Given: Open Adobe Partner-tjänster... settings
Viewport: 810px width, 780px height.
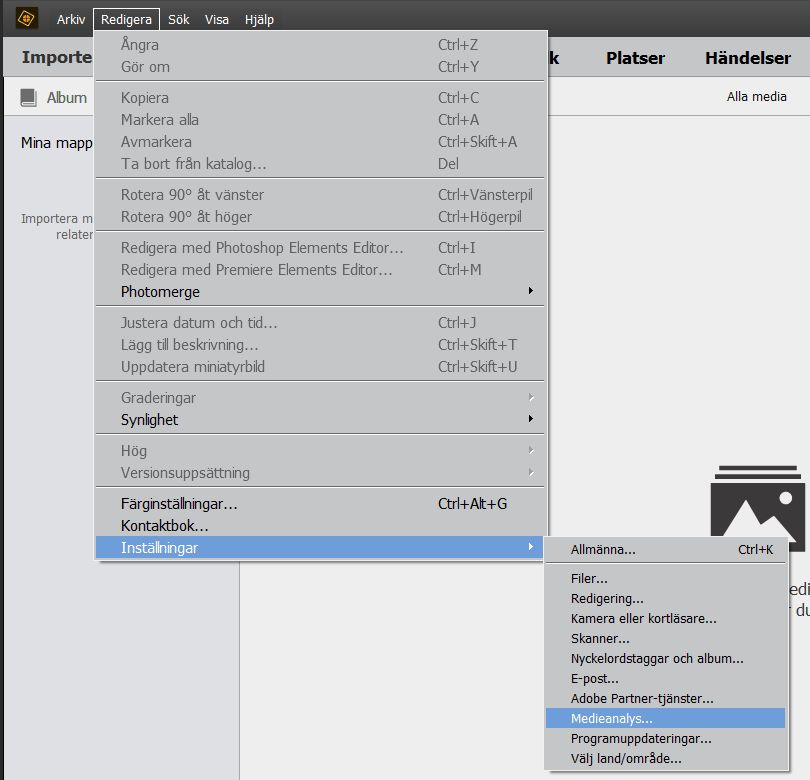Looking at the screenshot, I should coord(666,698).
